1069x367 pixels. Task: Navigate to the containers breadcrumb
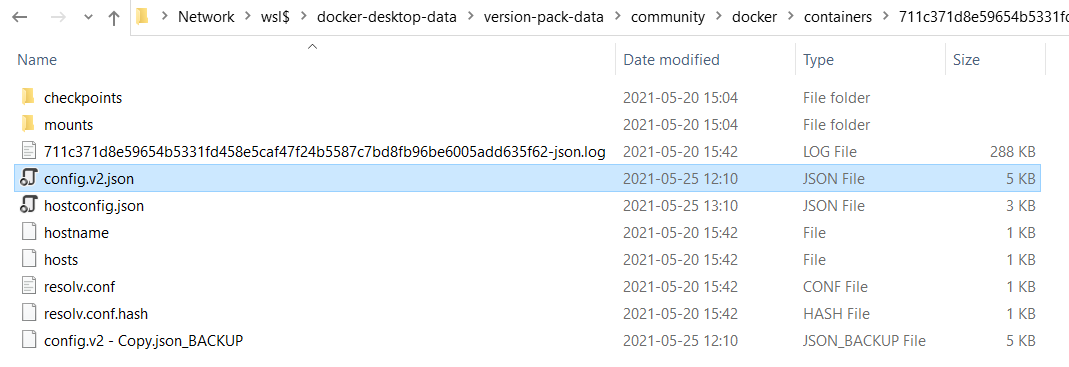pyautogui.click(x=838, y=18)
